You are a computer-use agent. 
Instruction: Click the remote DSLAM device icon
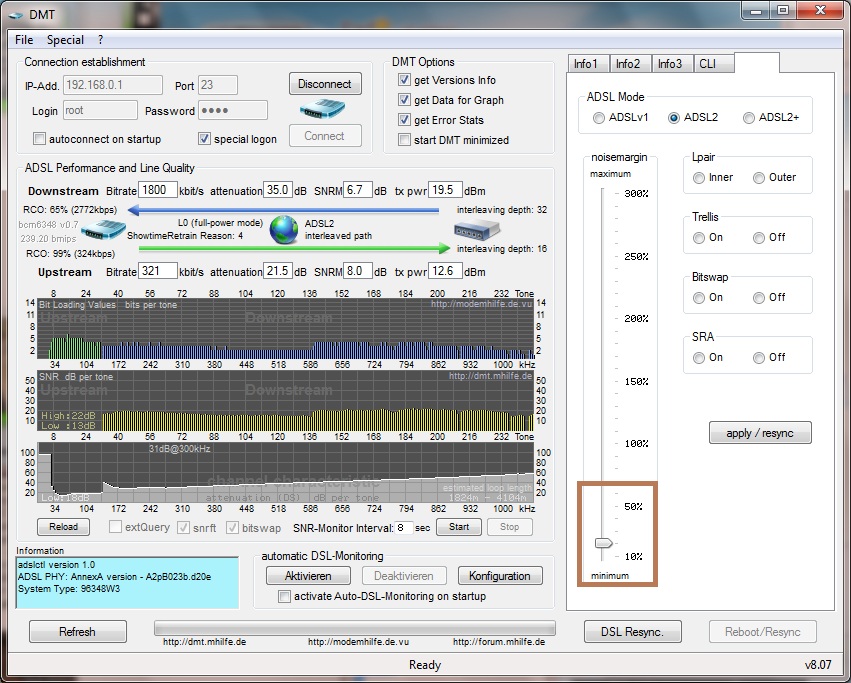pyautogui.click(x=477, y=232)
